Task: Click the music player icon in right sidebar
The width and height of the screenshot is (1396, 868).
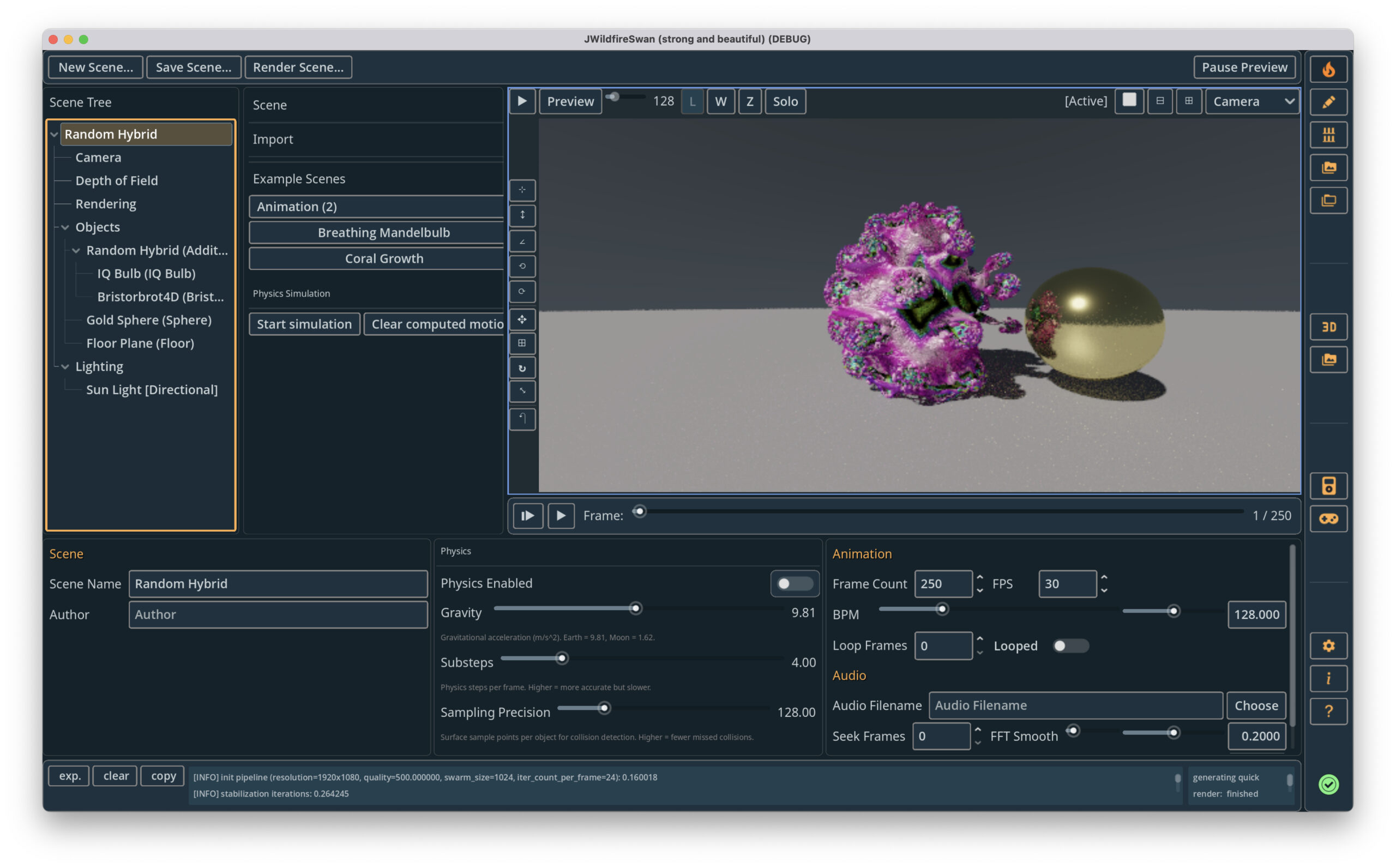Action: click(x=1328, y=486)
